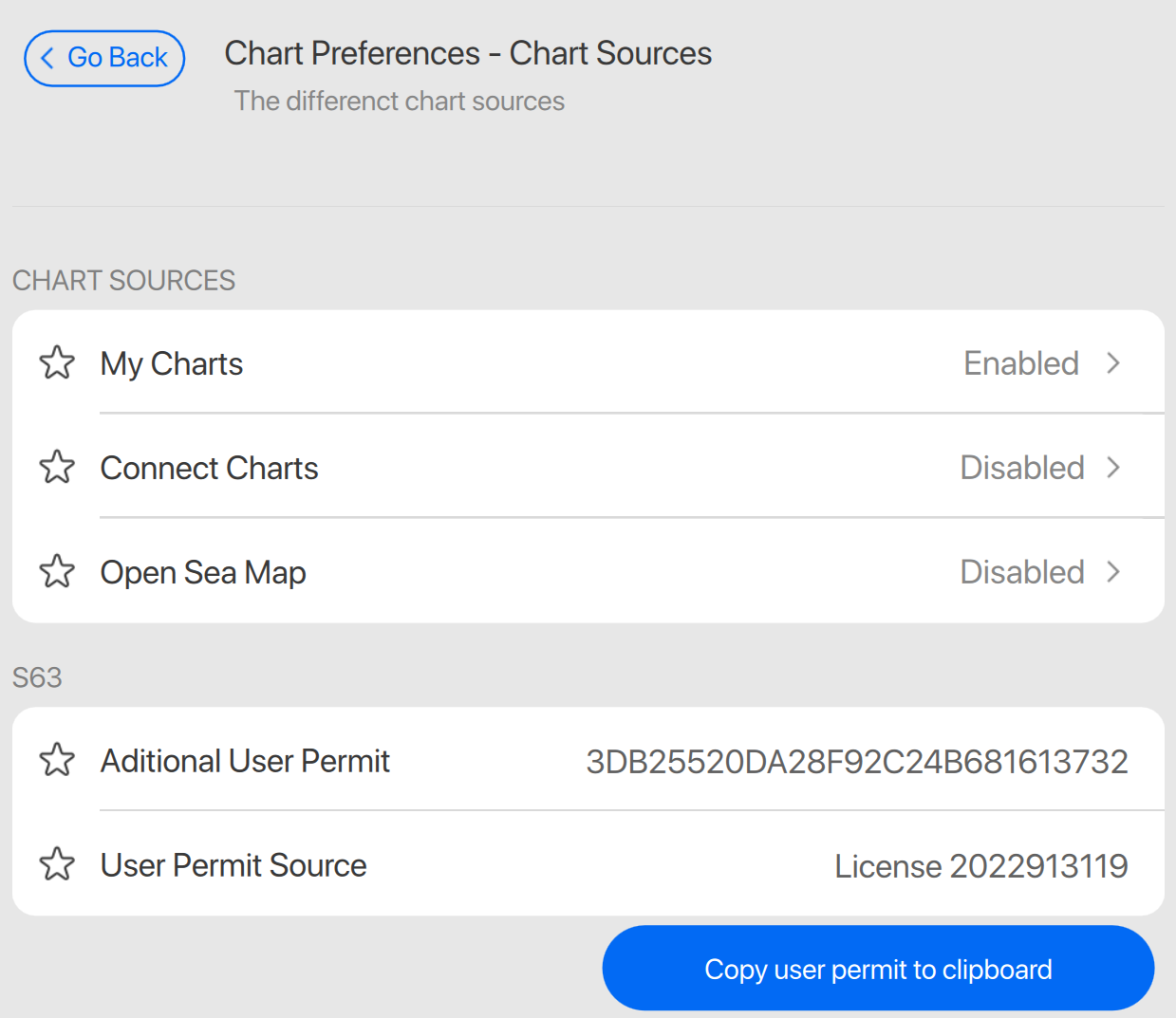This screenshot has height=1018, width=1176.
Task: Click the License 2022913119 value
Action: click(980, 866)
